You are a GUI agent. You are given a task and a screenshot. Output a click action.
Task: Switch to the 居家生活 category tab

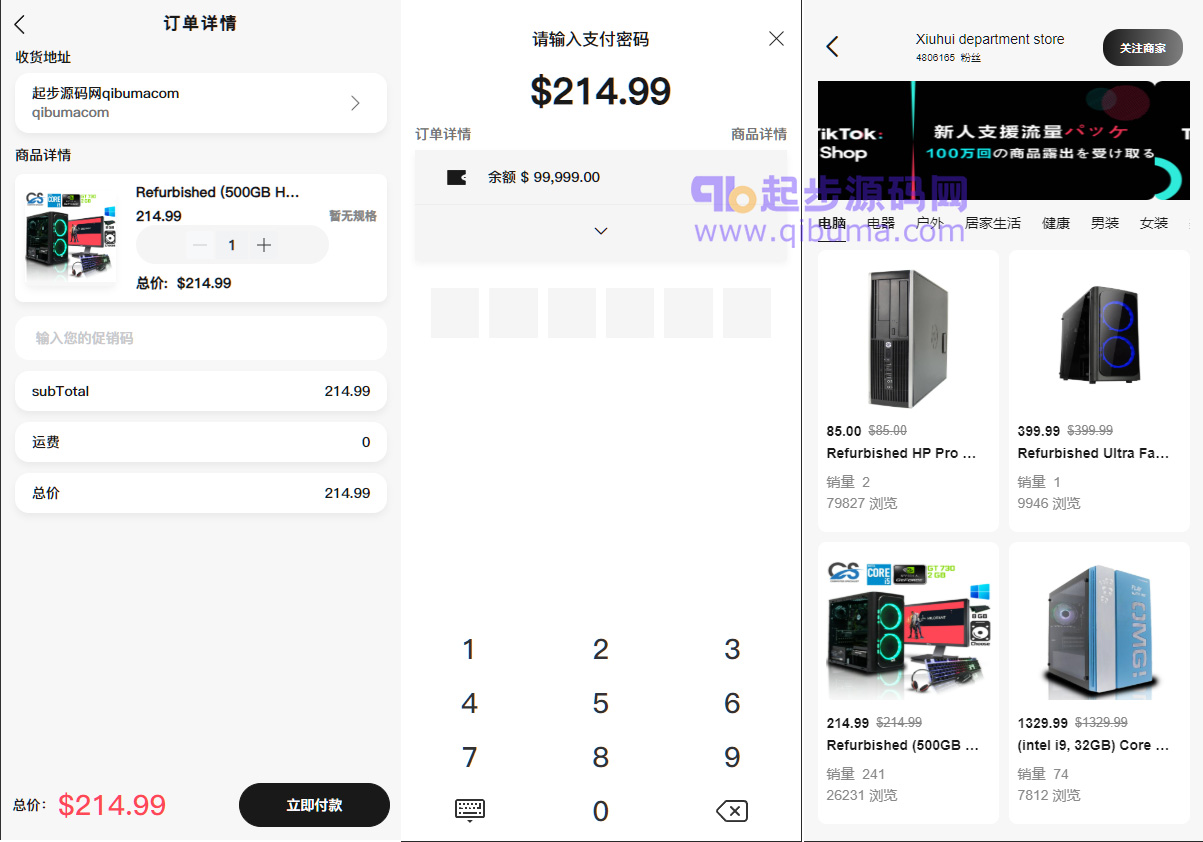[x=993, y=223]
